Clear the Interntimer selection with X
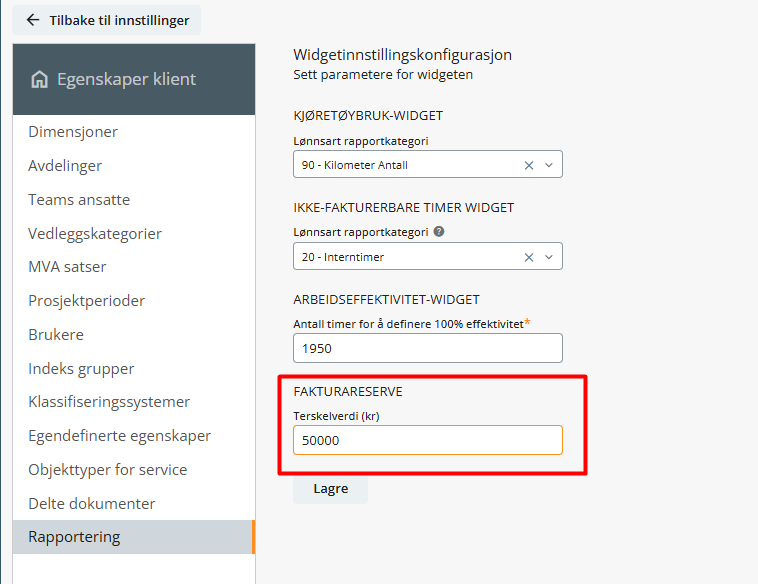This screenshot has width=758, height=584. 529,257
